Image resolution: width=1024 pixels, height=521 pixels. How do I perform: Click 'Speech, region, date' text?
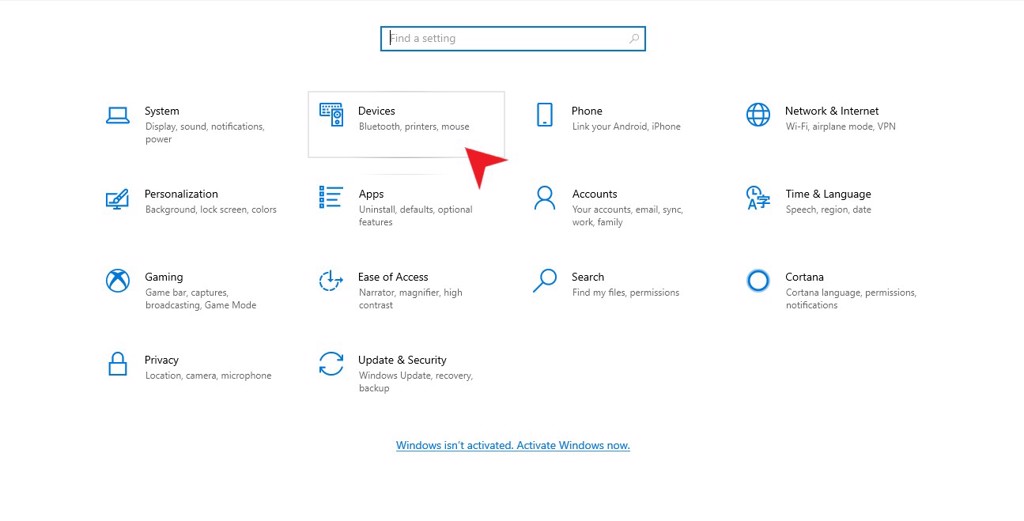pyautogui.click(x=829, y=210)
